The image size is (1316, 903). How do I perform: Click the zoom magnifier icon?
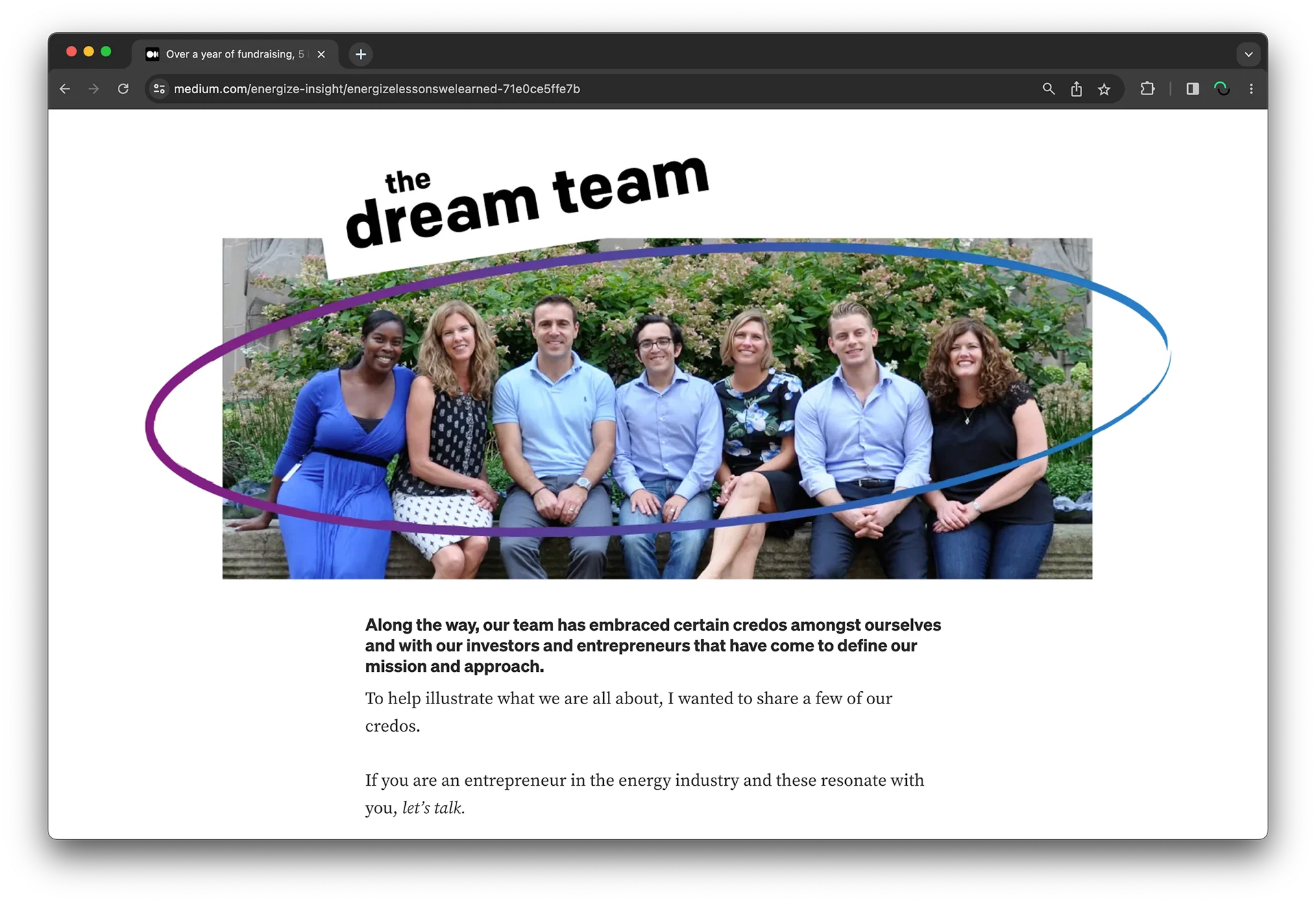[x=1048, y=89]
